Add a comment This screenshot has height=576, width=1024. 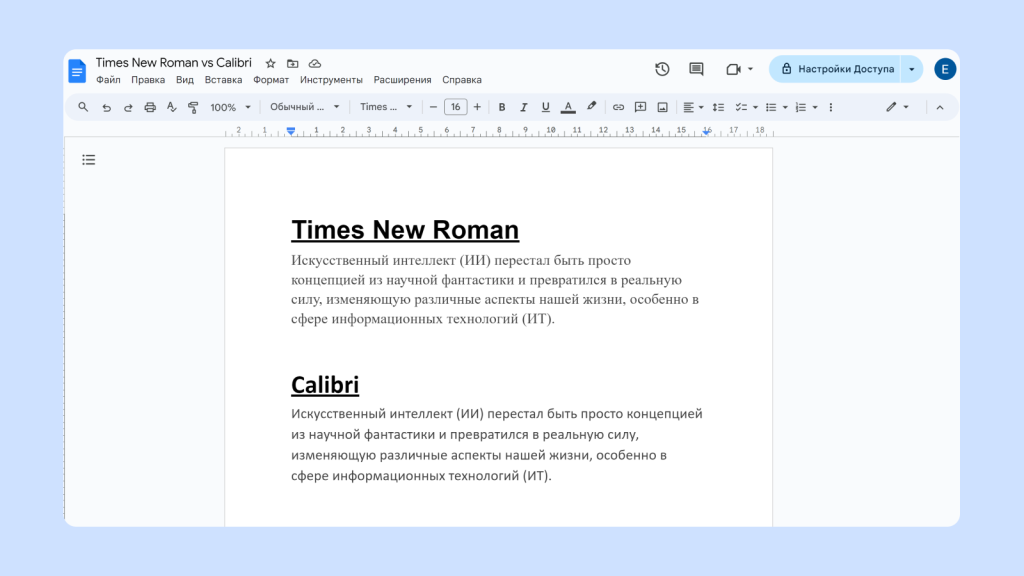pyautogui.click(x=640, y=106)
